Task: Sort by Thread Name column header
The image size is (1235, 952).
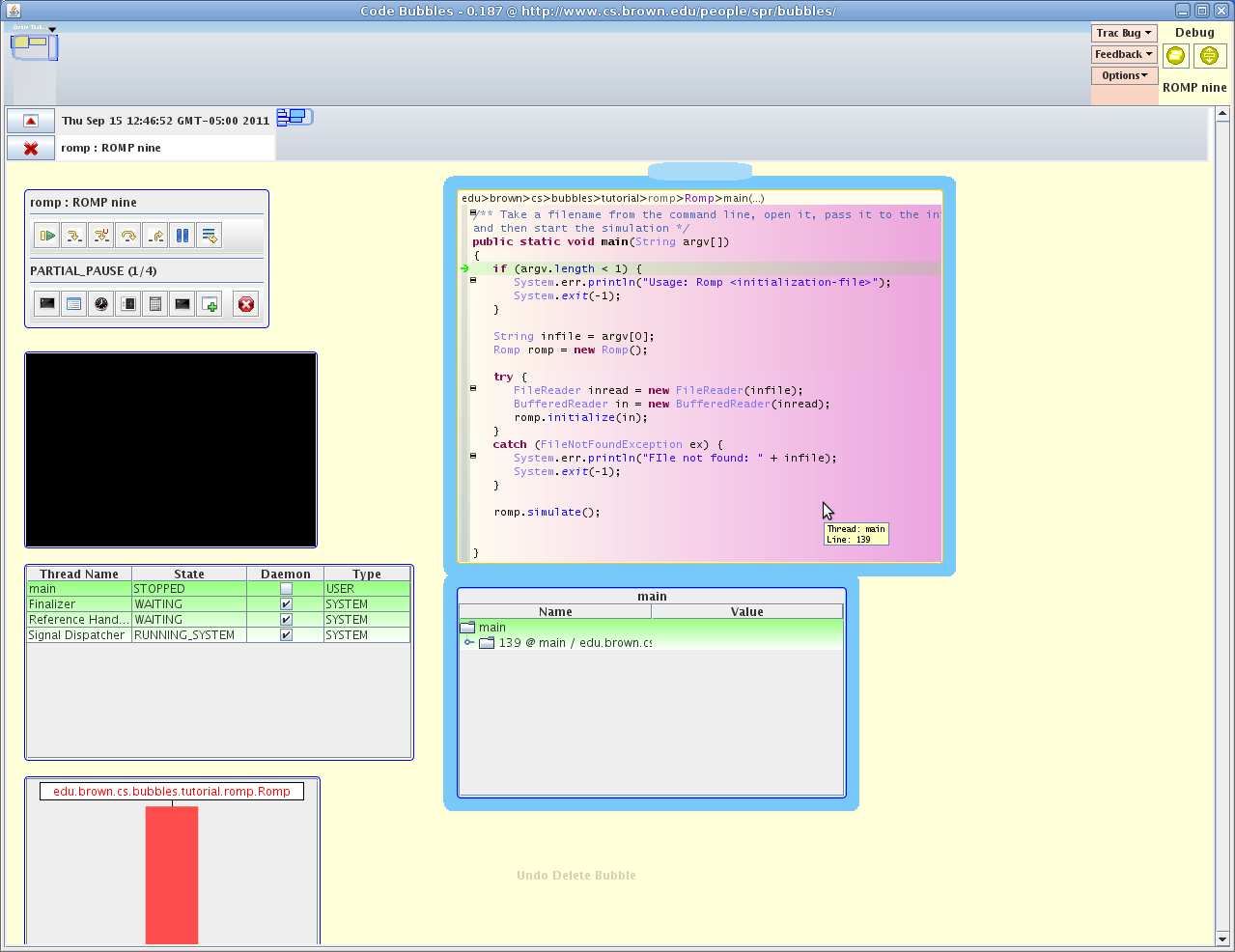Action: [x=79, y=574]
